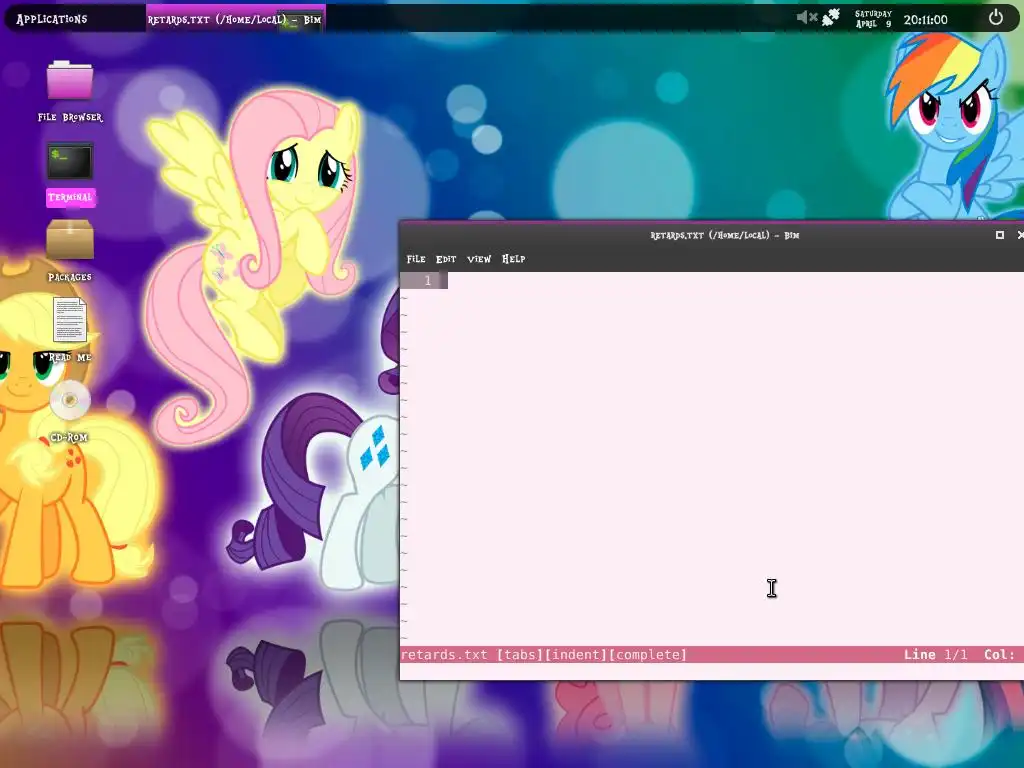Open the Edit menu in Bim
1024x768 pixels.
[446, 259]
